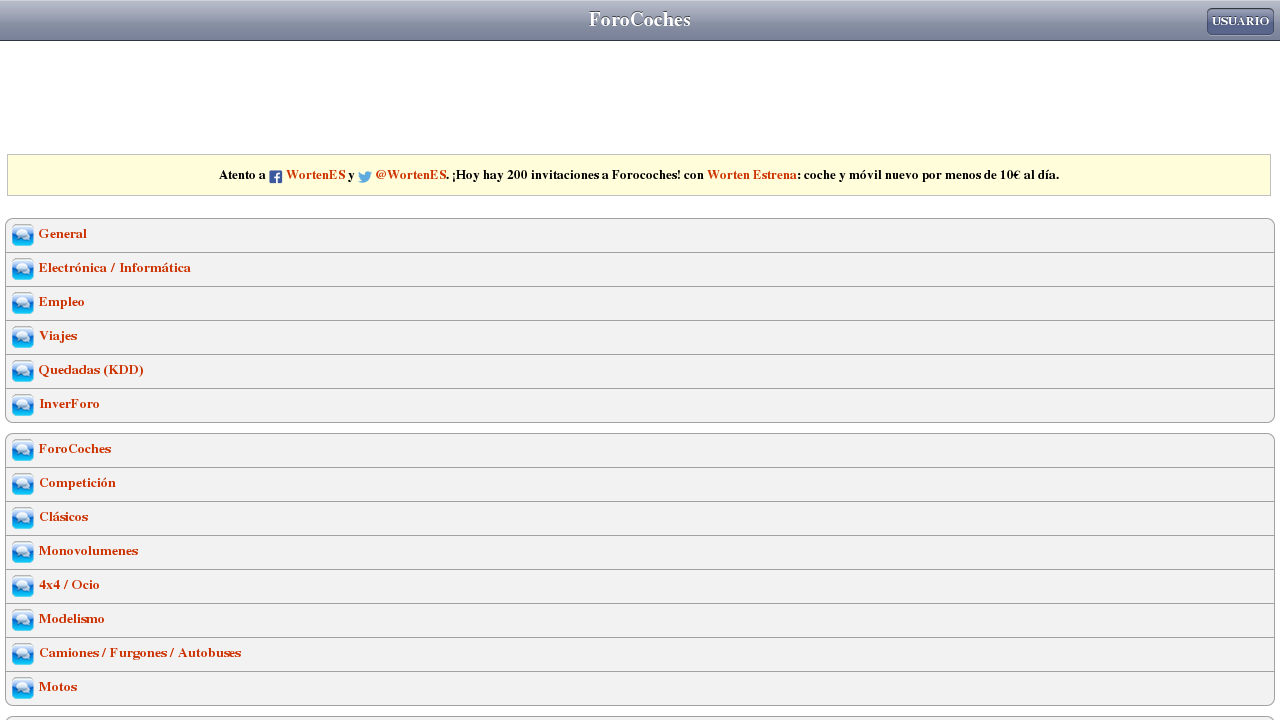Click the chat icon beside 4x4 / Ocio

[x=23, y=587]
